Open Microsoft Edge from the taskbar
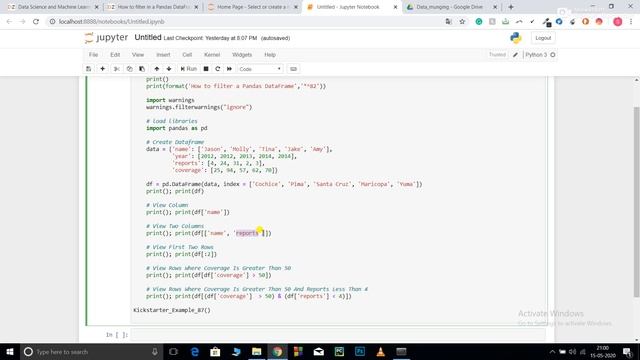The height and width of the screenshot is (360, 640). click(195, 351)
